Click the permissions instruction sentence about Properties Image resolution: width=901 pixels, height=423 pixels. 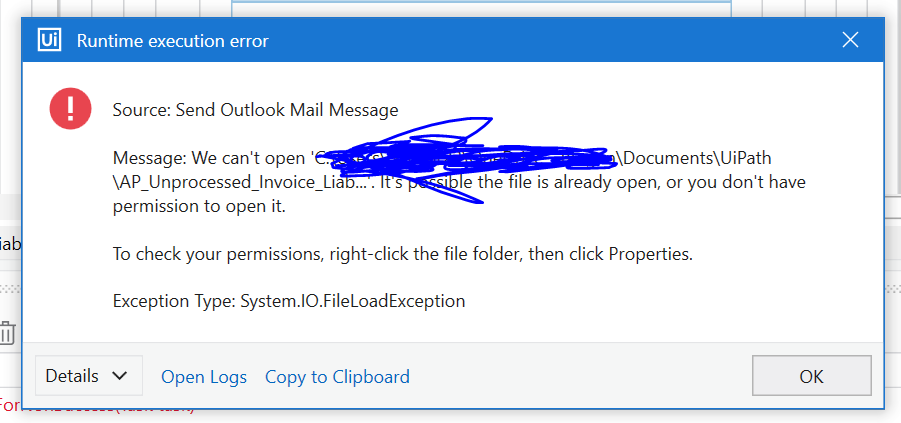coord(403,253)
